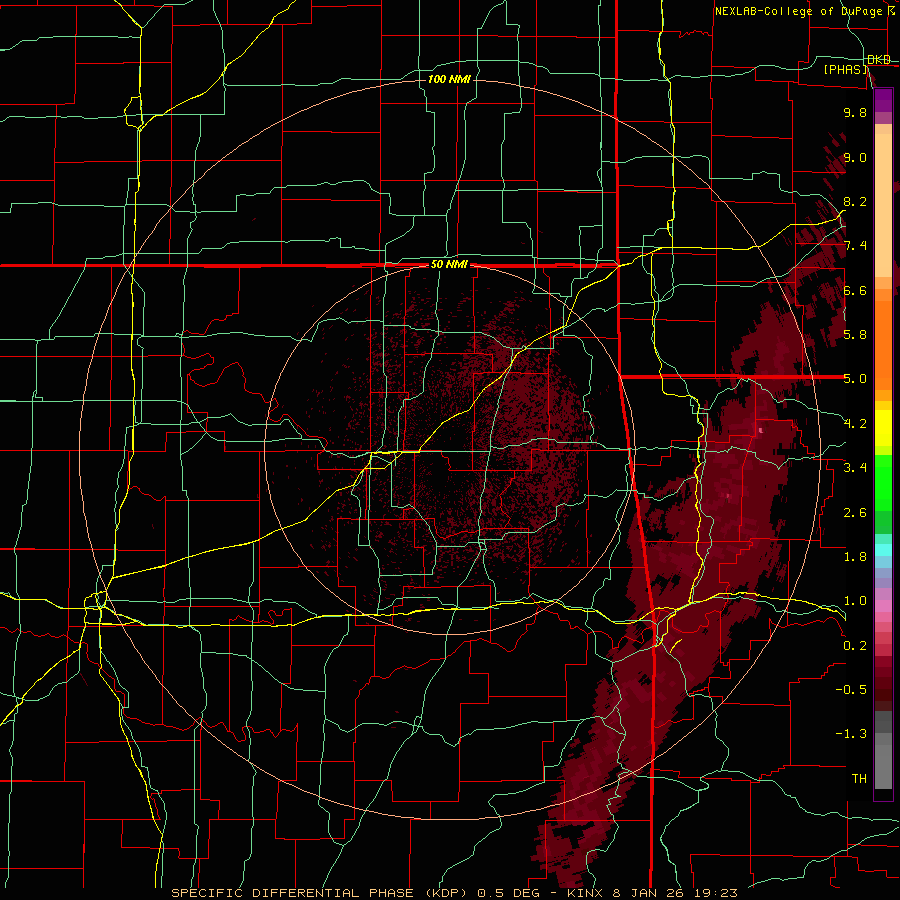The width and height of the screenshot is (900, 900).
Task: Pick the orange color band near 5.8
Action: (883, 340)
